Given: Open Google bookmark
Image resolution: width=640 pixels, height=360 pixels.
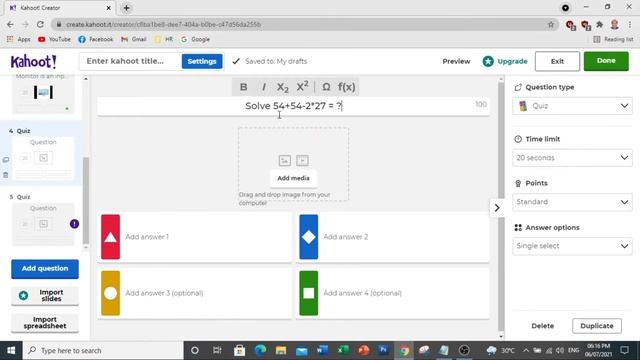Looking at the screenshot, I should click(196, 39).
